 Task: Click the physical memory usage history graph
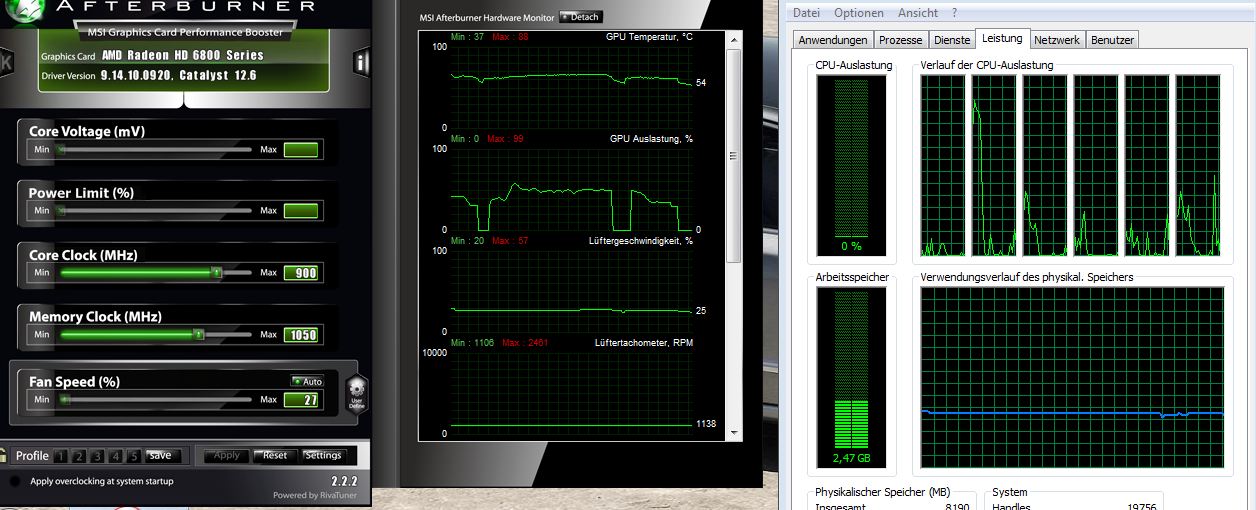coord(1072,378)
